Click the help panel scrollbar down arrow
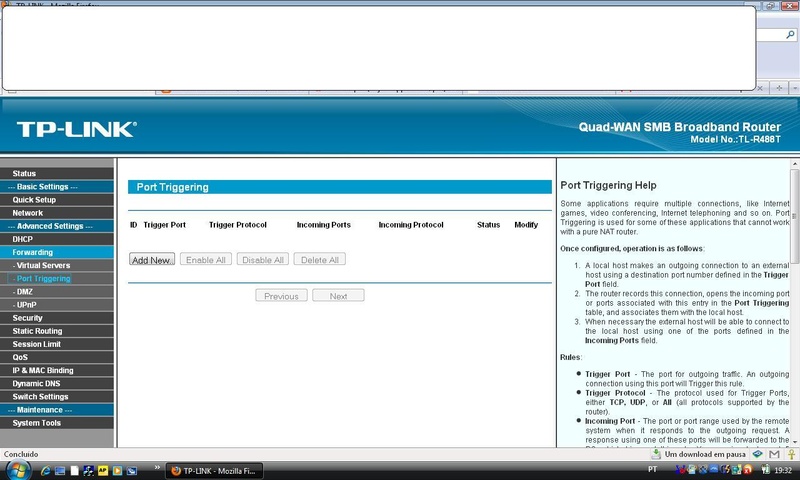Viewport: 800px width, 480px height. (x=795, y=443)
